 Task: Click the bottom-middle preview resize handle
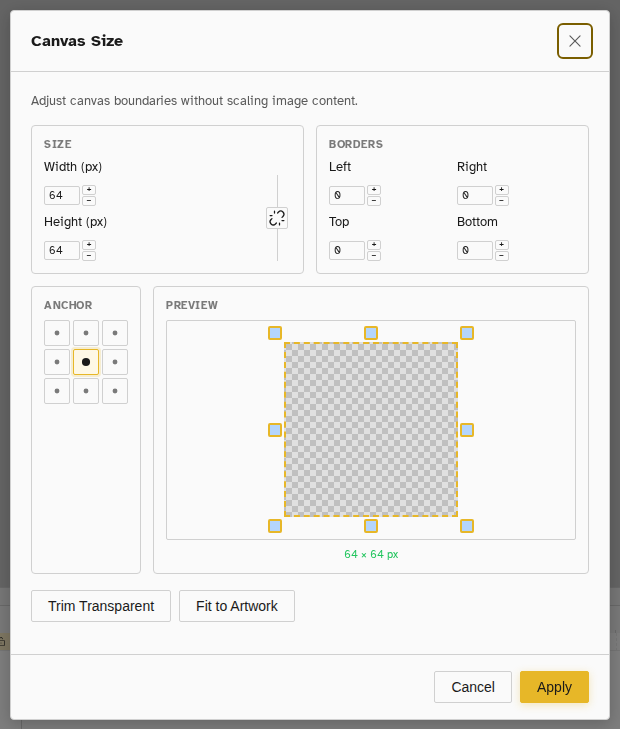point(371,526)
